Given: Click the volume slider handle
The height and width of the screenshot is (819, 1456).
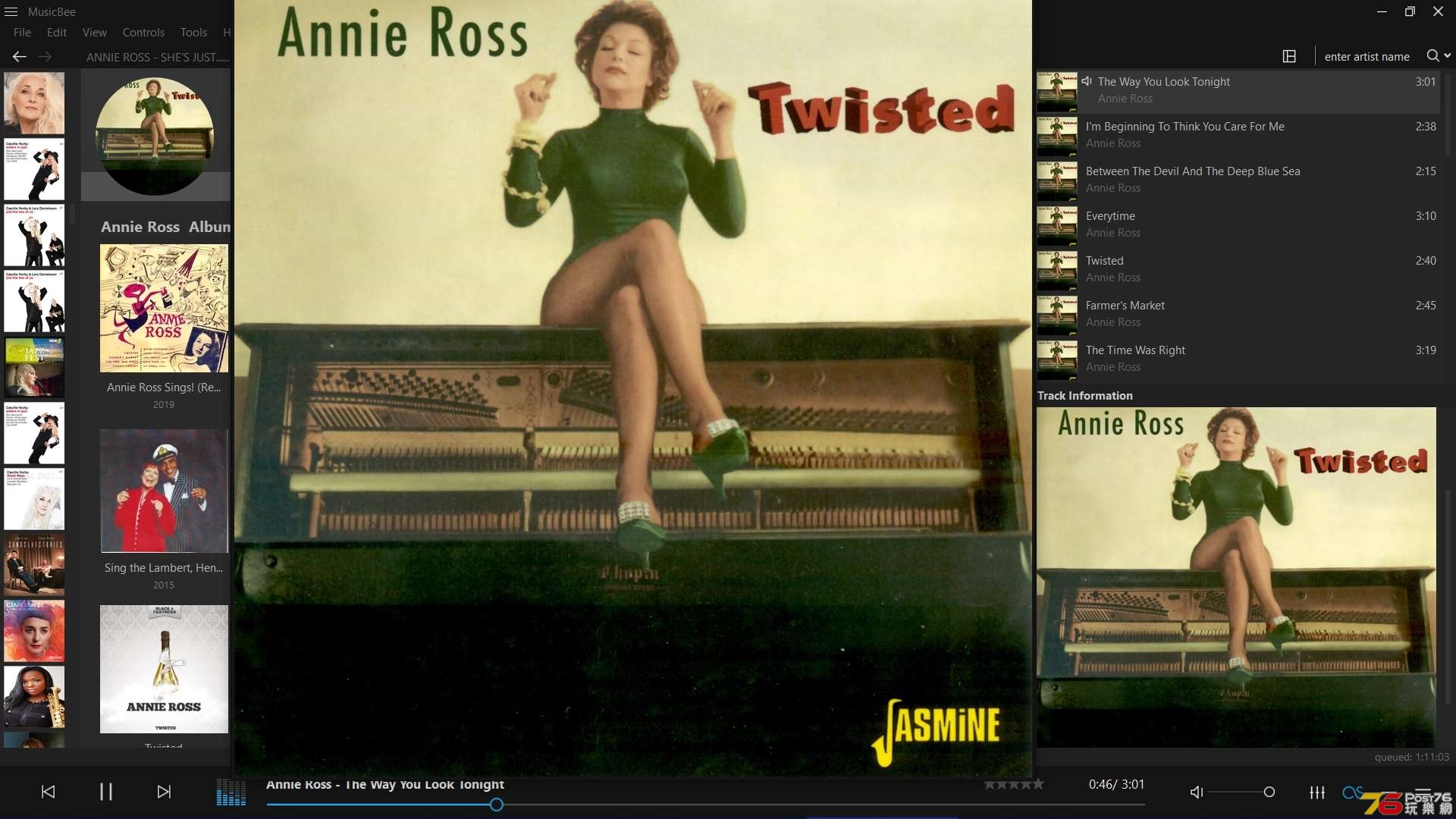Looking at the screenshot, I should point(1269,792).
